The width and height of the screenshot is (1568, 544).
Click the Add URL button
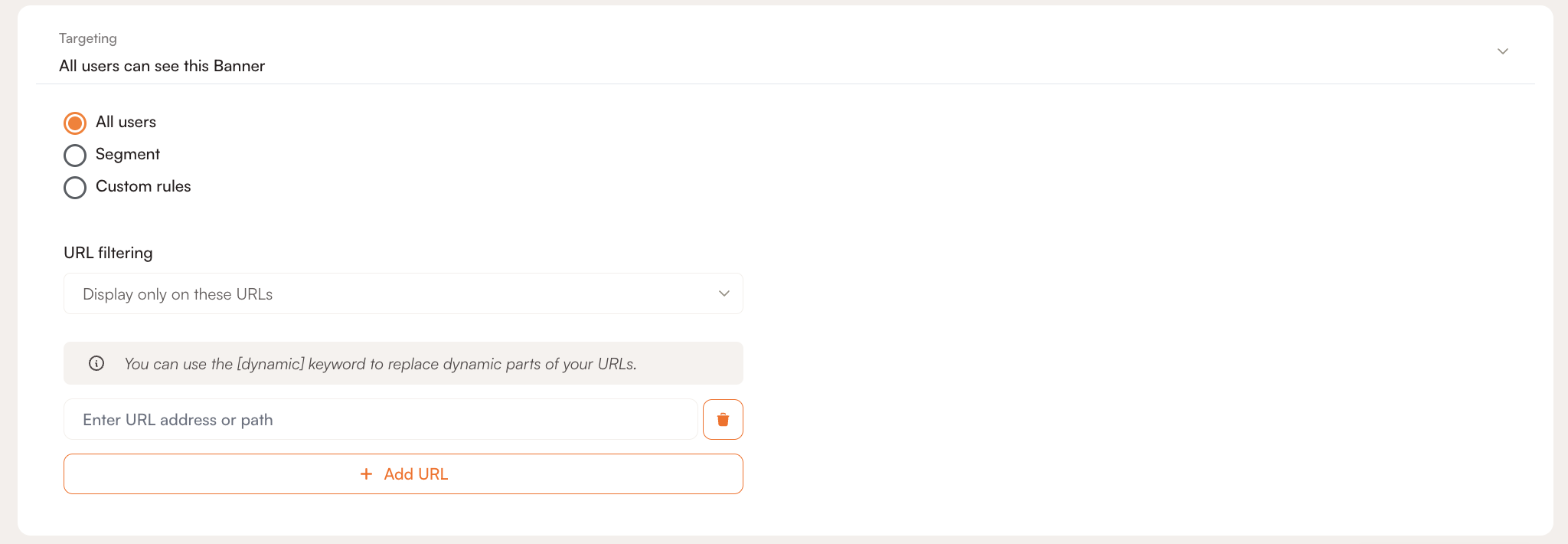pyautogui.click(x=403, y=474)
